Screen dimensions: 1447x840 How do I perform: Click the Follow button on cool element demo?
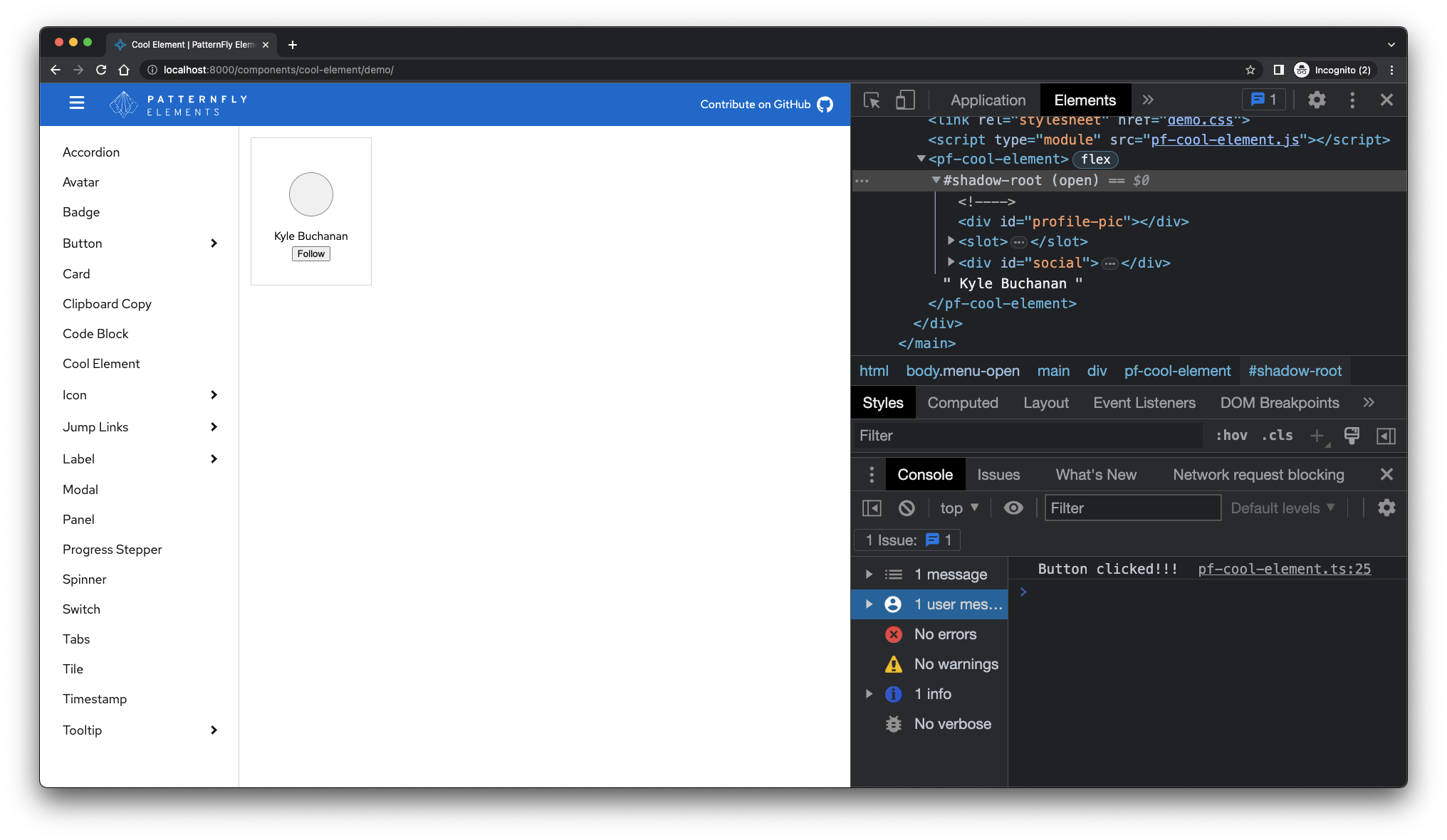[310, 253]
